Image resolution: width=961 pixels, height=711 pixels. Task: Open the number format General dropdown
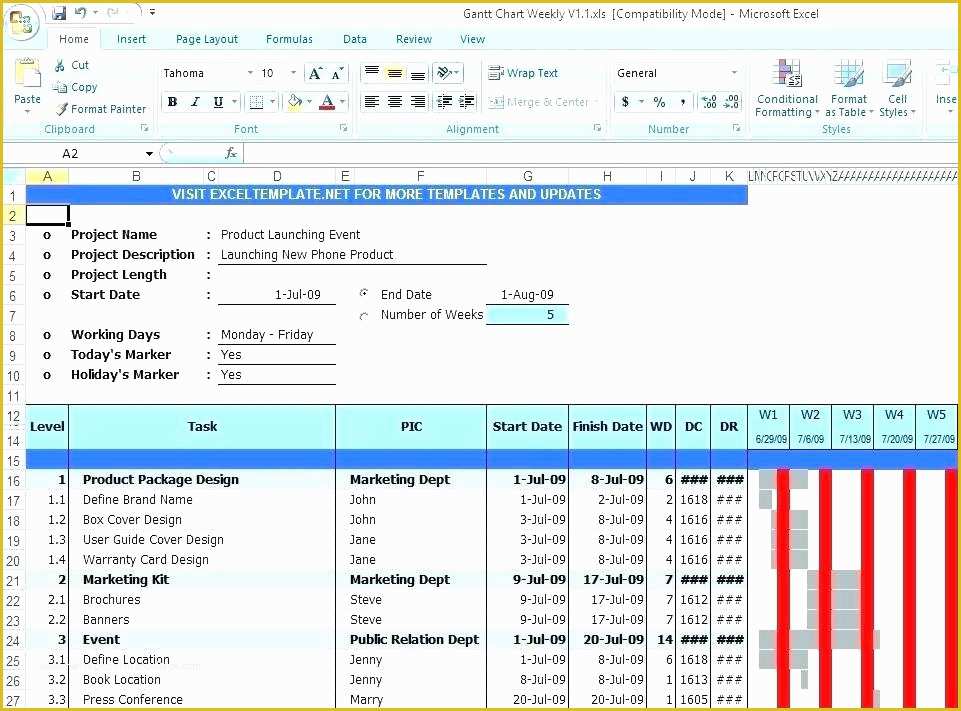pyautogui.click(x=734, y=73)
